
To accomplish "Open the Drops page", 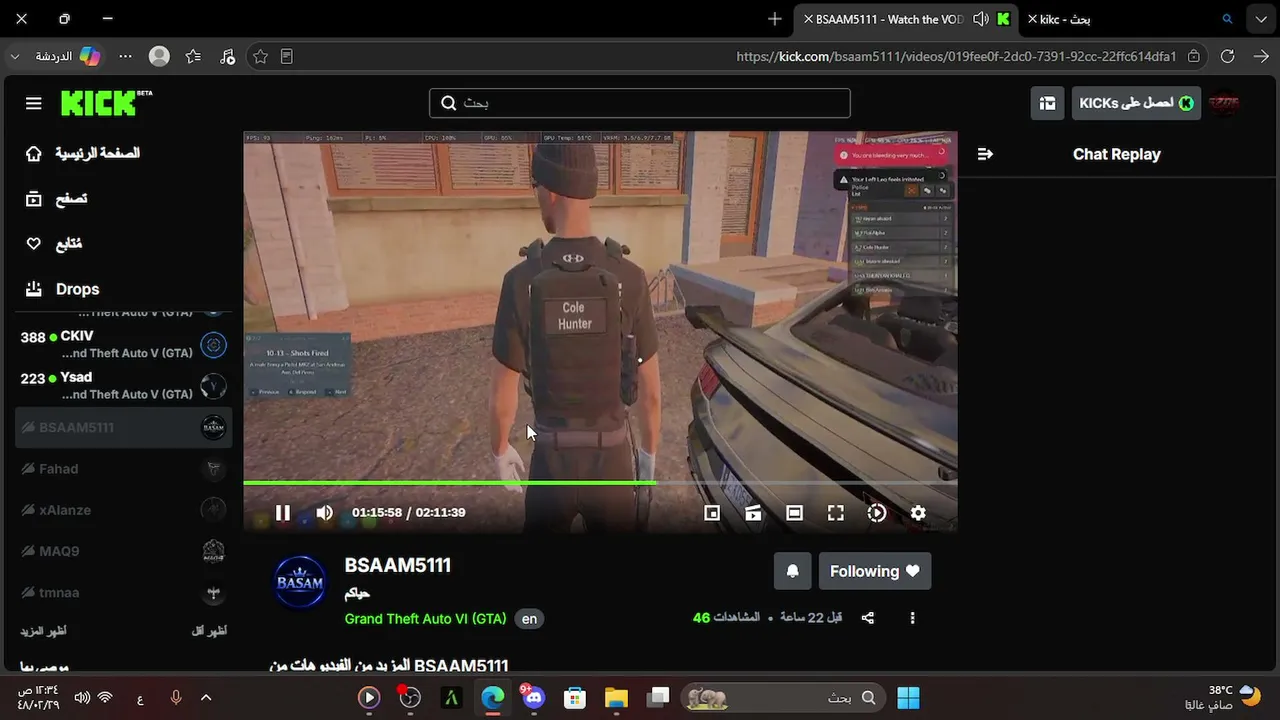I will [x=62, y=289].
